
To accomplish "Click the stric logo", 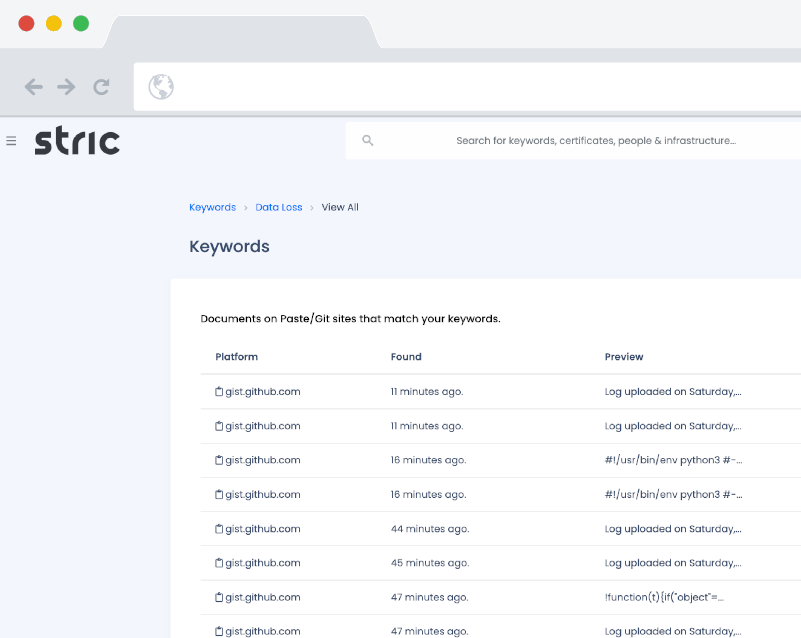I will coord(77,141).
